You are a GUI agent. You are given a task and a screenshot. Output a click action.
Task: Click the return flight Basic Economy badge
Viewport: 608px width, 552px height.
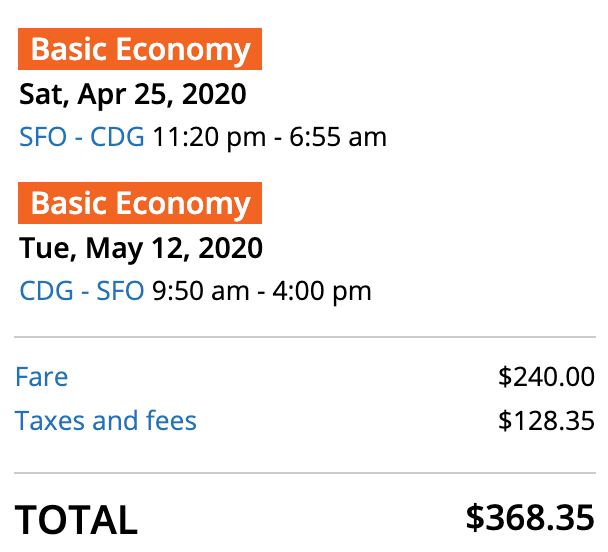139,203
